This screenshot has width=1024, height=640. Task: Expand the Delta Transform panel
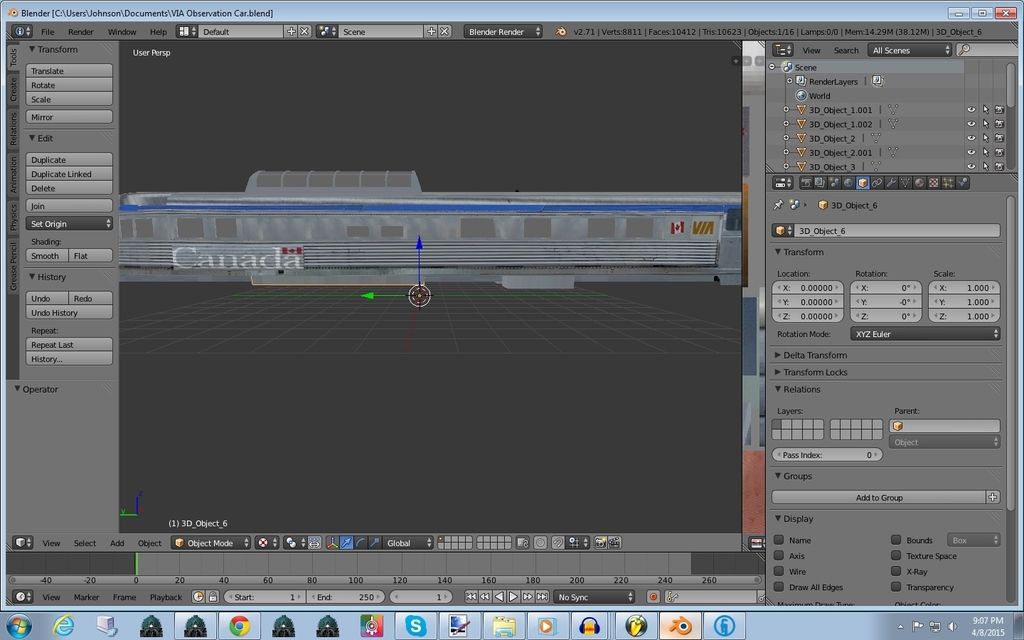point(814,355)
